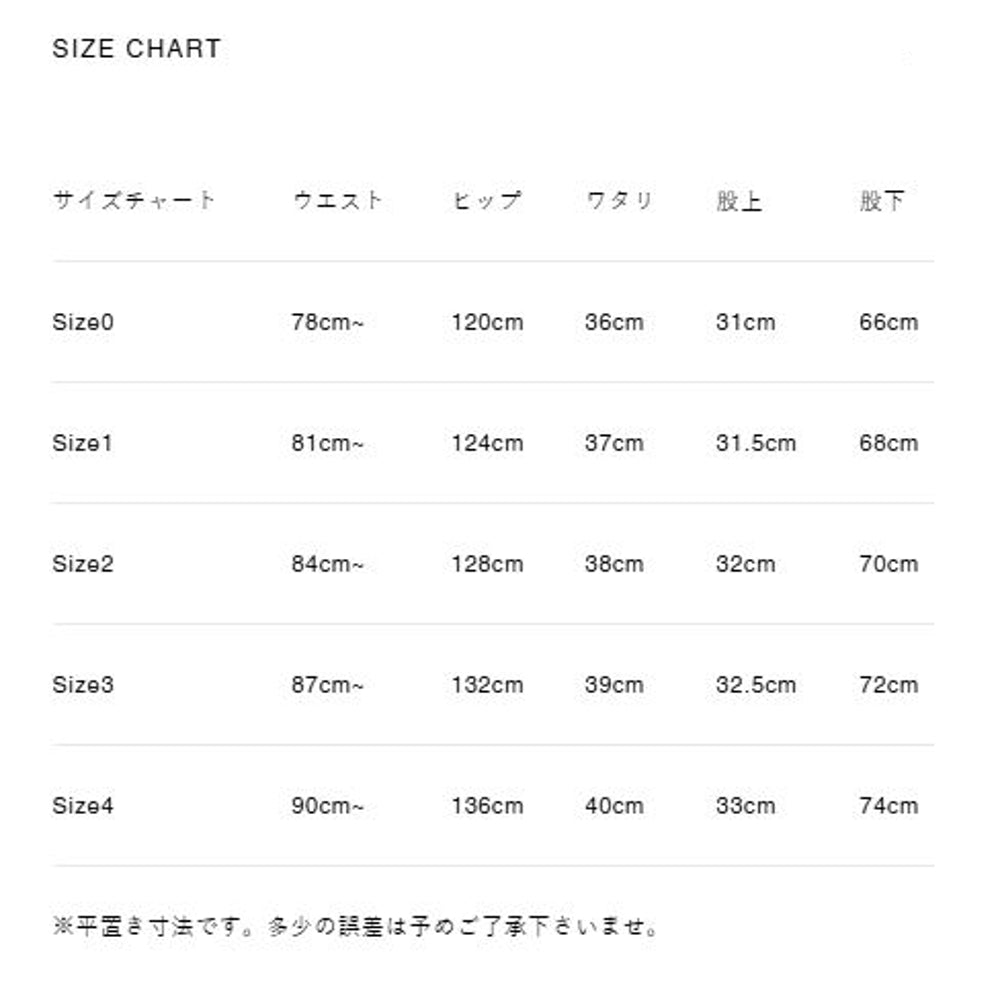The height and width of the screenshot is (1000, 1000).
Task: Select the Size4 row label
Action: click(x=83, y=805)
